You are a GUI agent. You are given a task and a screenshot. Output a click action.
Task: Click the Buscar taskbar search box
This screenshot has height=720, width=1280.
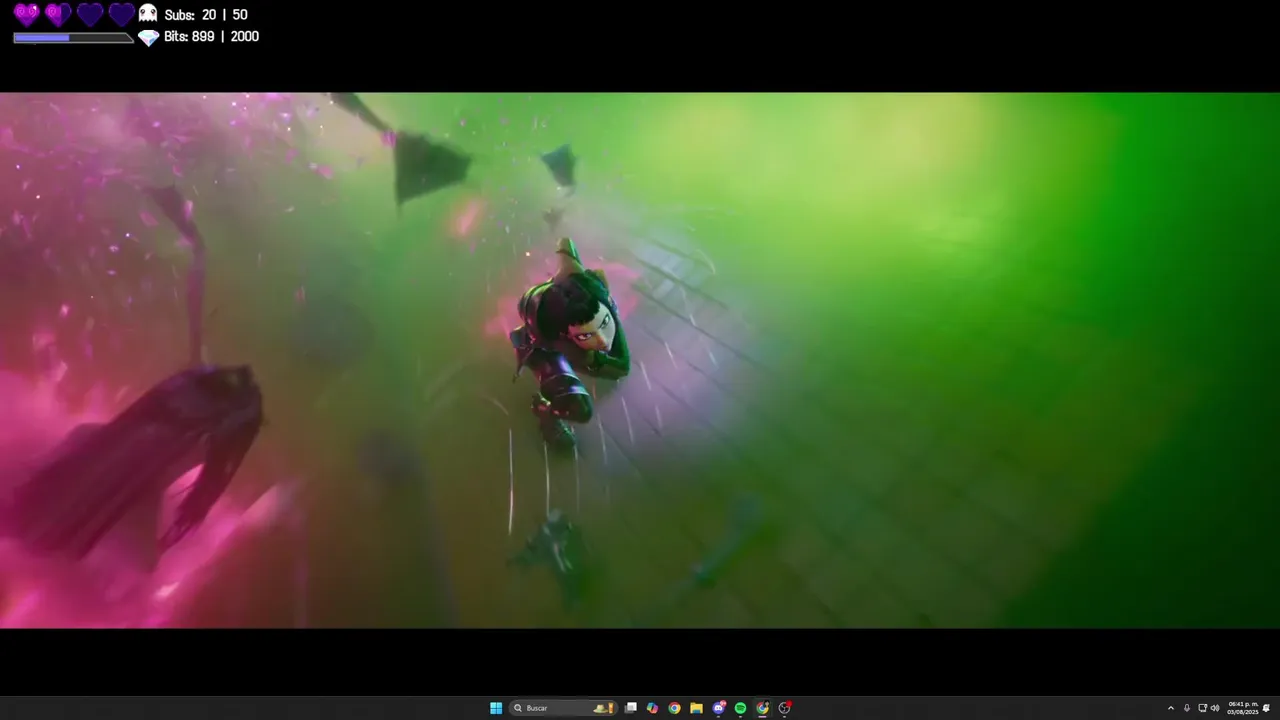tap(563, 708)
